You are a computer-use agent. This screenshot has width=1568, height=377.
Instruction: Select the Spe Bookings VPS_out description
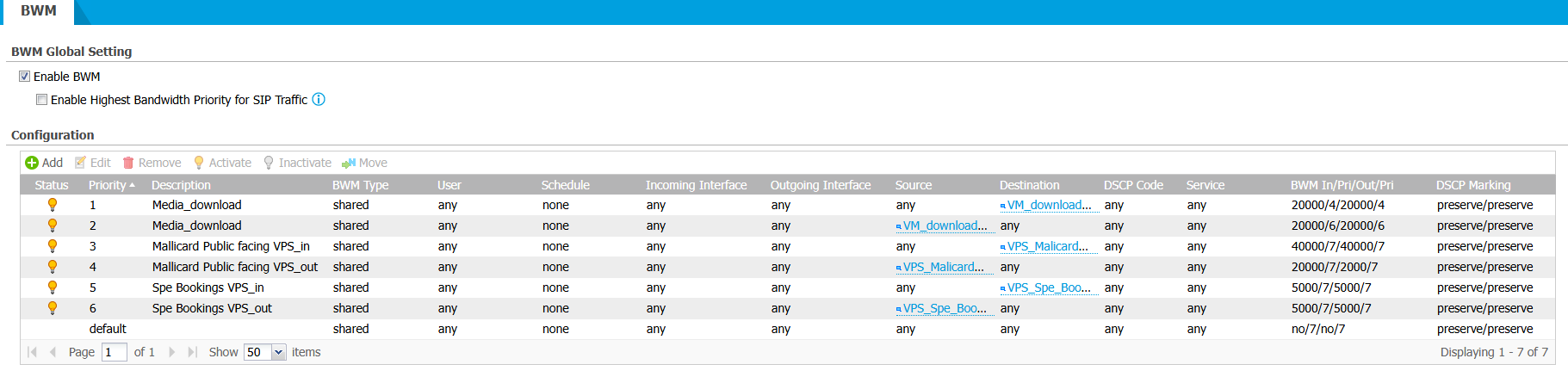click(x=212, y=308)
